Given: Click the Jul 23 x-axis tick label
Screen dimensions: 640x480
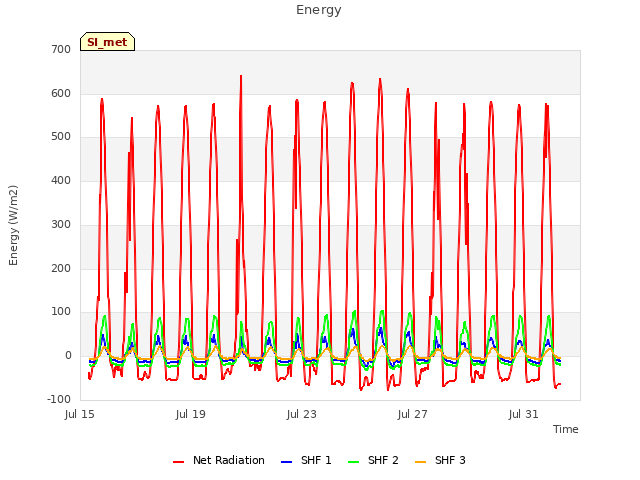Looking at the screenshot, I should click(302, 415).
